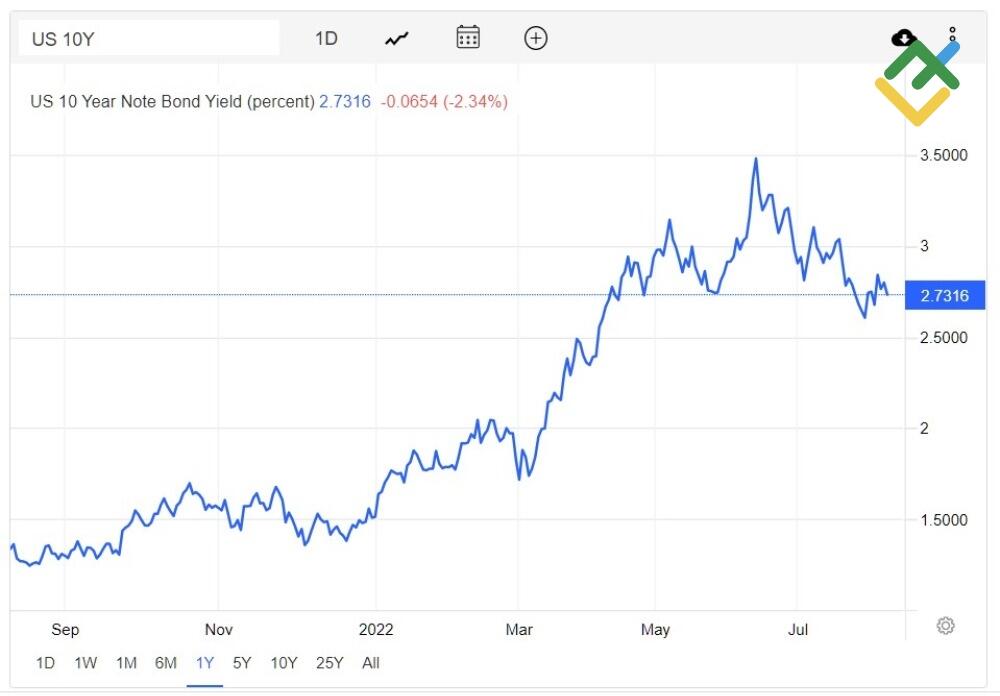Image resolution: width=1000 pixels, height=696 pixels.
Task: Open chart settings with the gear icon
Action: [x=946, y=625]
